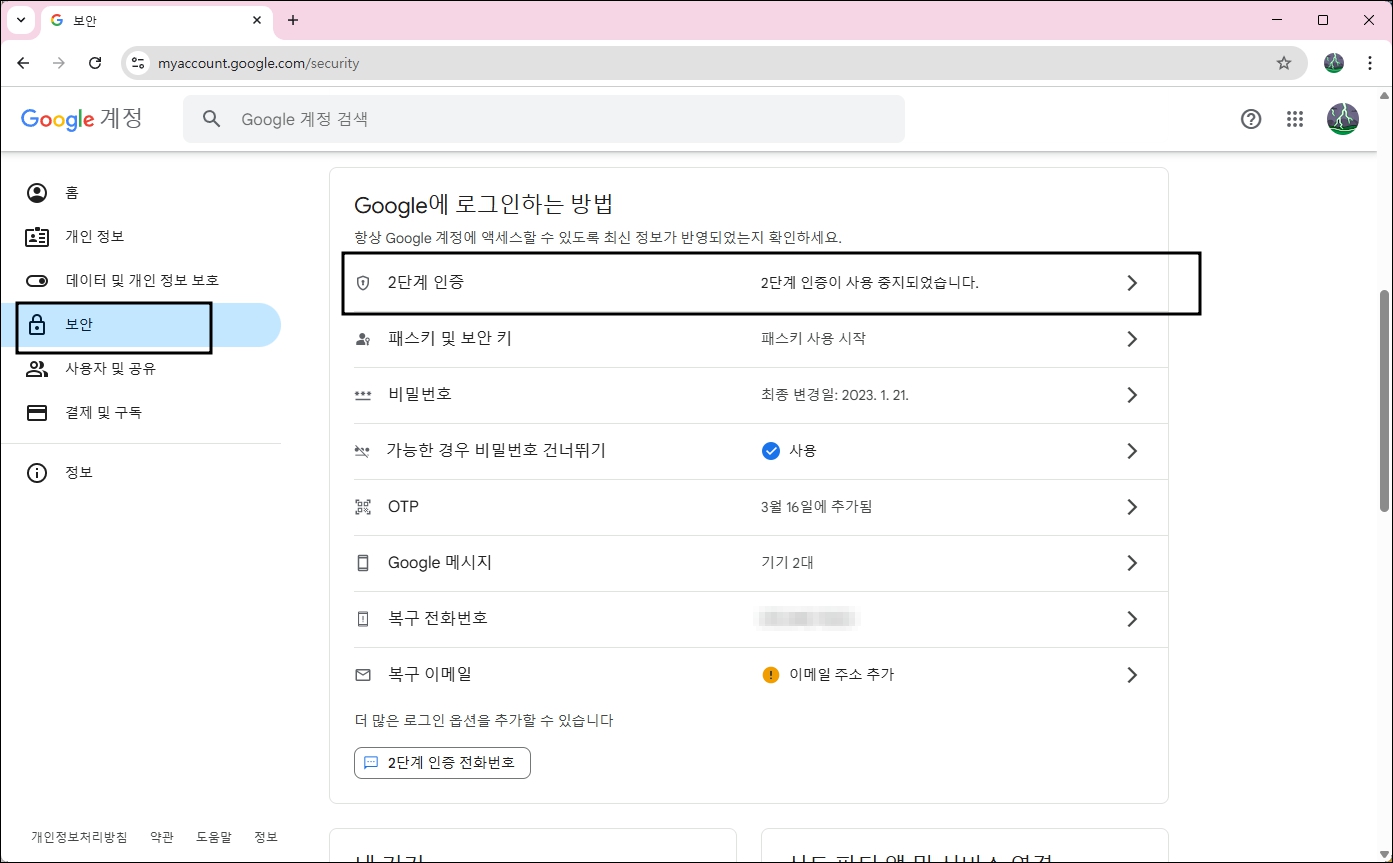The image size is (1393, 863).
Task: Click the 복구 이메일 envelope icon
Action: [363, 674]
